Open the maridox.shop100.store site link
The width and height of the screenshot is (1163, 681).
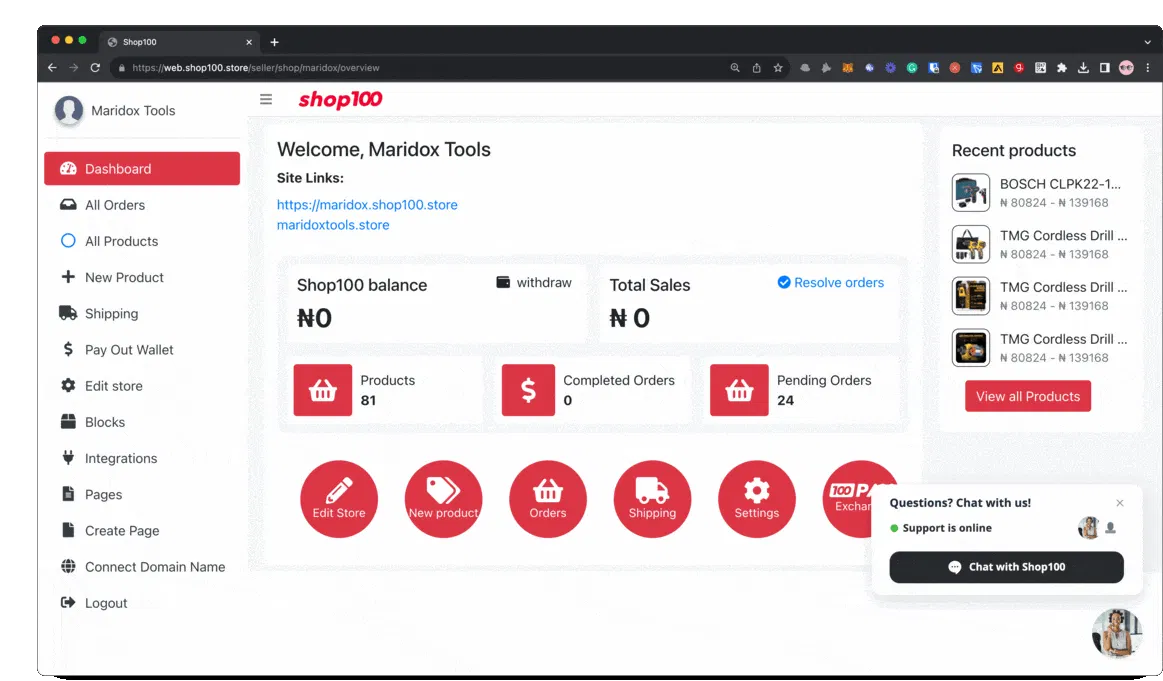[367, 205]
